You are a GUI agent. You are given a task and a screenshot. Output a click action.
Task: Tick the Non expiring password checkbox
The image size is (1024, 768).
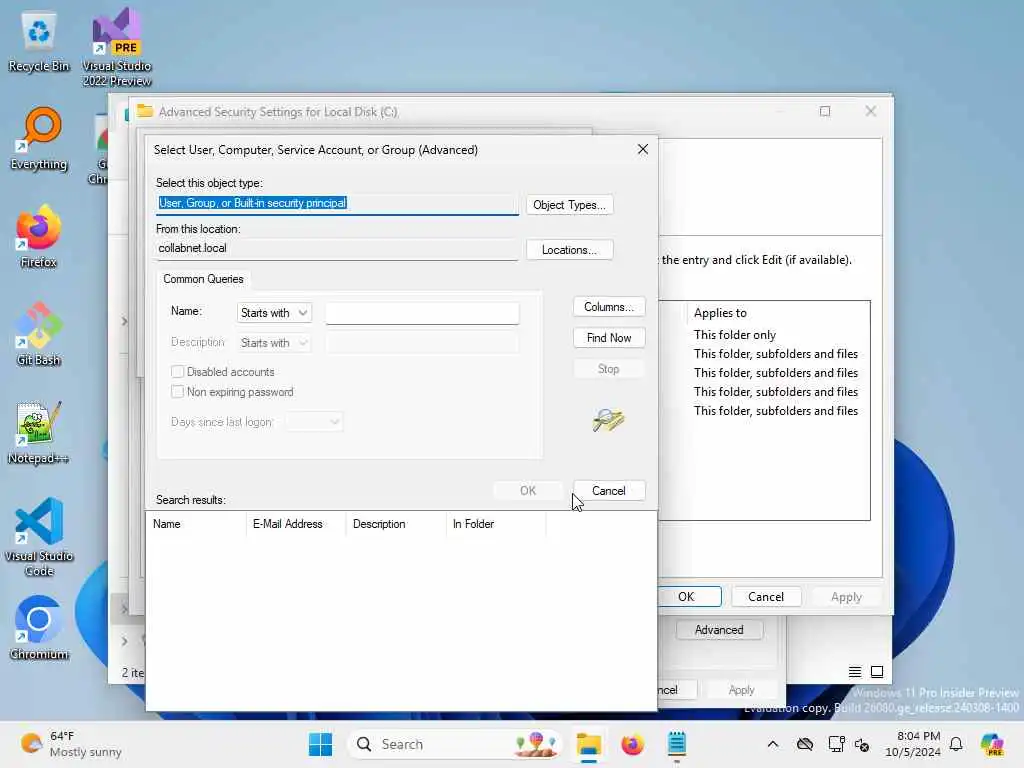click(177, 392)
